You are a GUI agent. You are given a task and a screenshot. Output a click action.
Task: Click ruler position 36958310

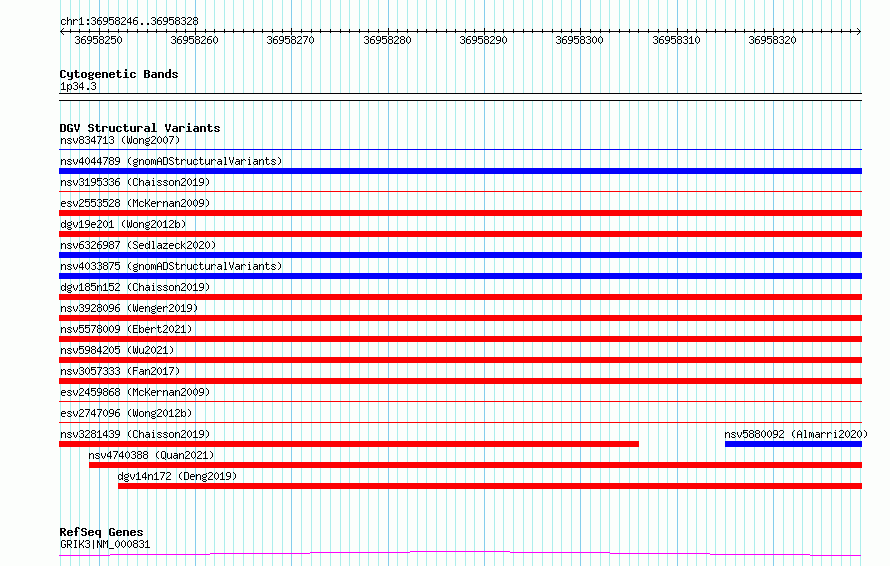(x=676, y=40)
